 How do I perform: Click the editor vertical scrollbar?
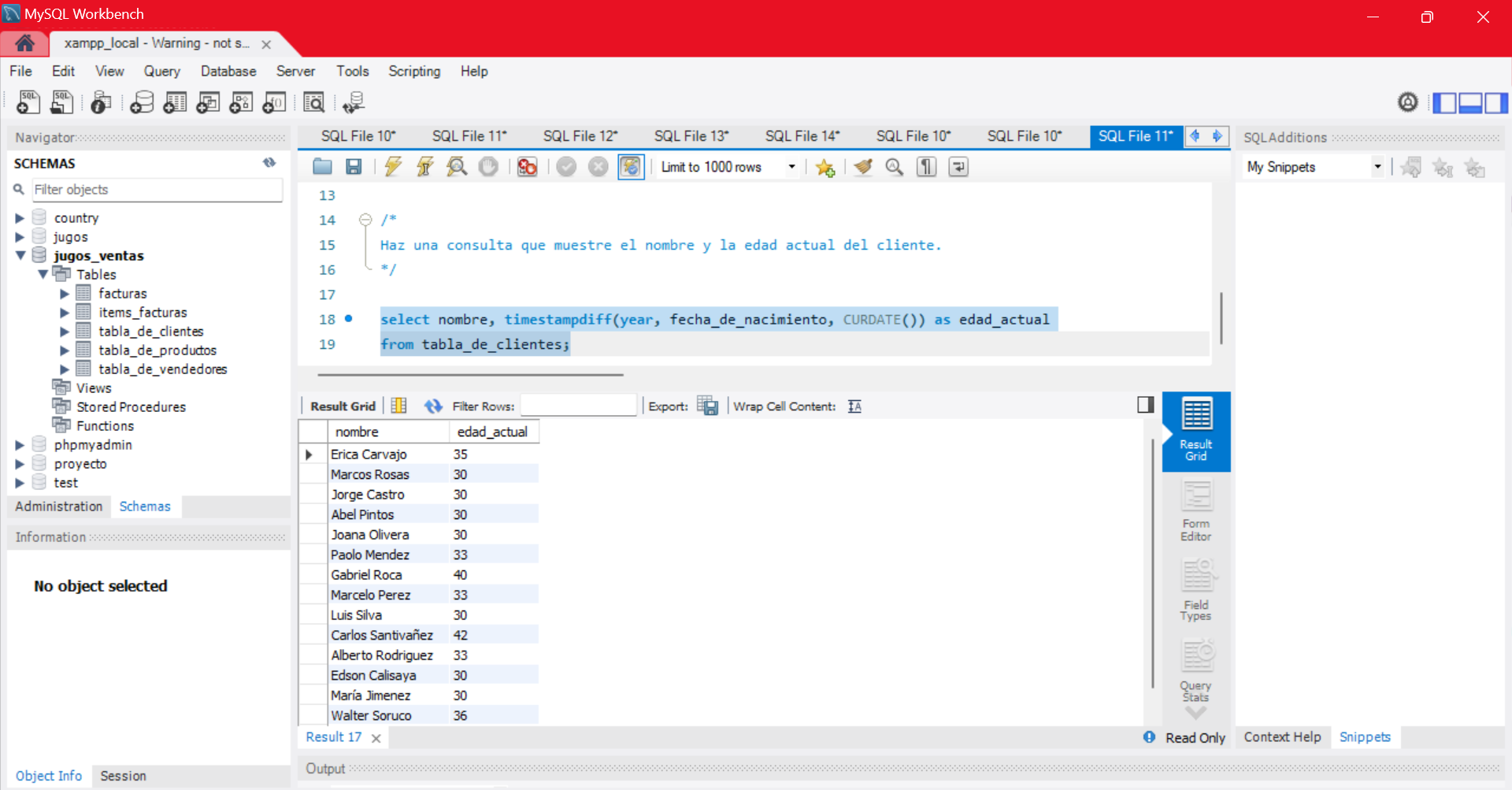[1221, 318]
